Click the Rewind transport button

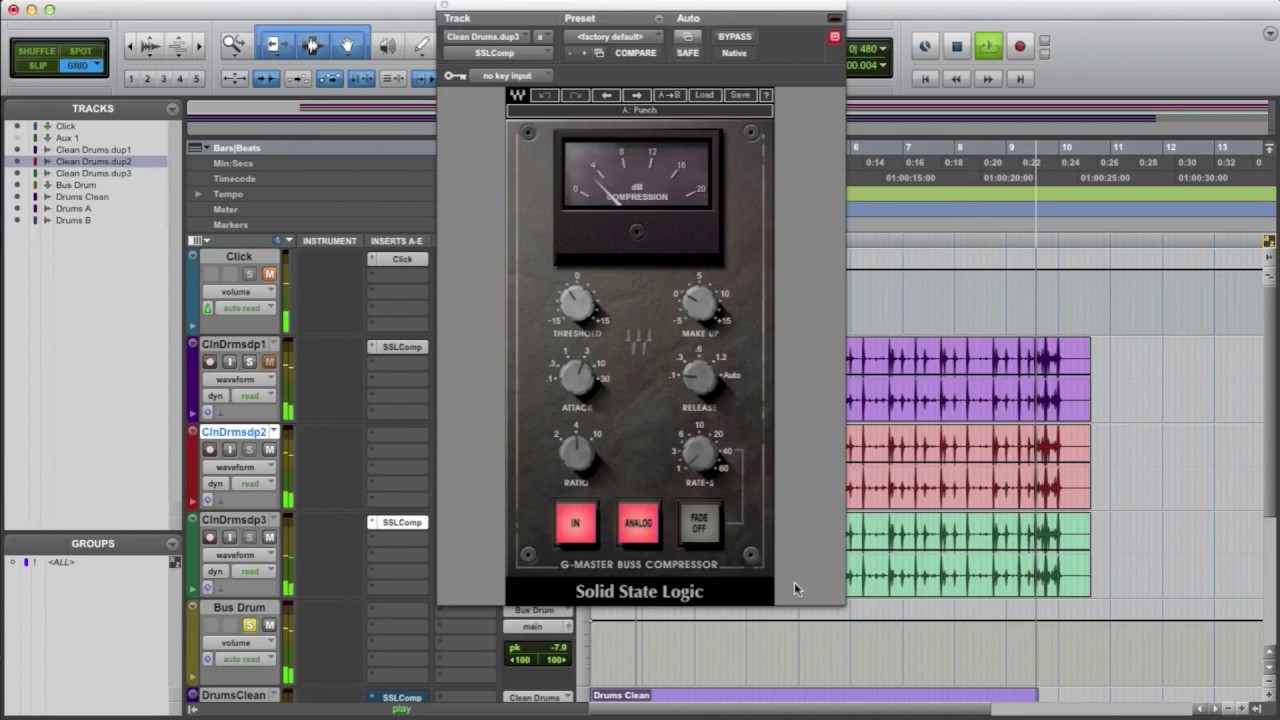pos(956,78)
